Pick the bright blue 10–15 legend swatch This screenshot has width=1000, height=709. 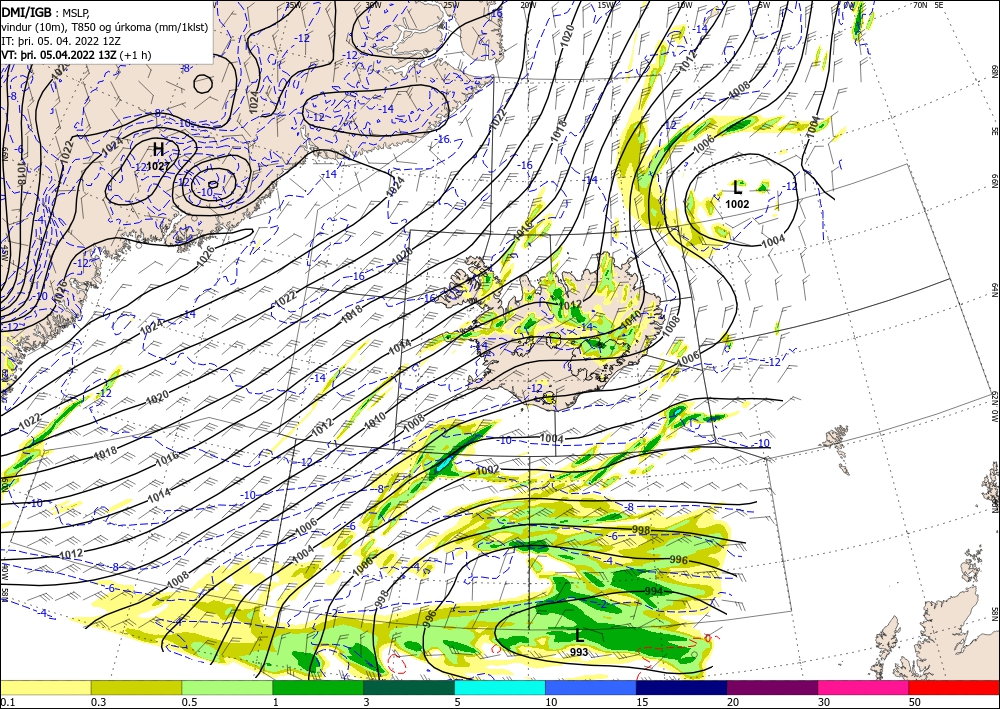pyautogui.click(x=591, y=687)
